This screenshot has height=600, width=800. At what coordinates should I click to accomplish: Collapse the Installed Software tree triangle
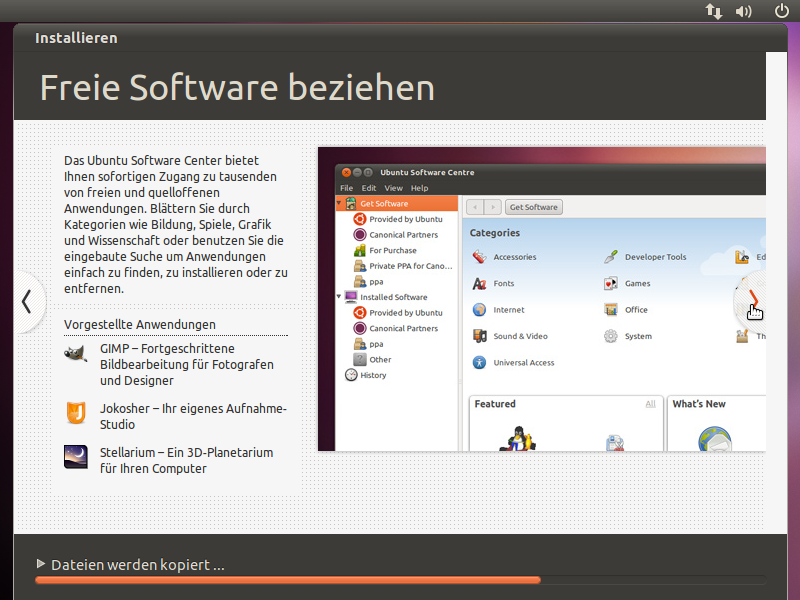338,296
